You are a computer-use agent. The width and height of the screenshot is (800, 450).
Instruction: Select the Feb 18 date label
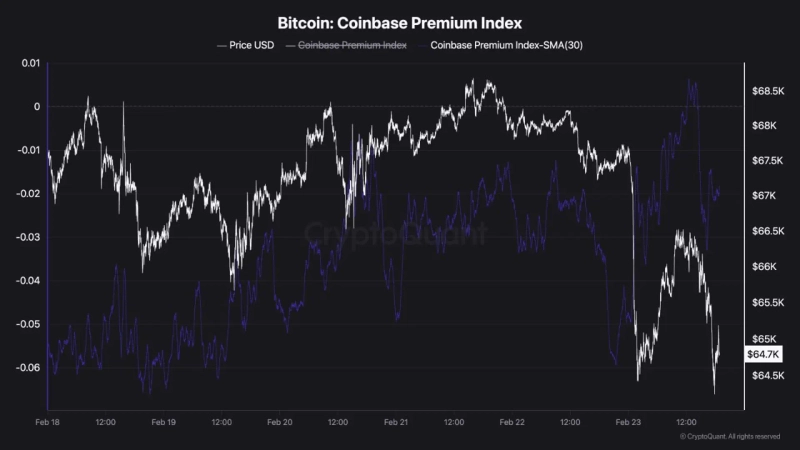tap(48, 423)
